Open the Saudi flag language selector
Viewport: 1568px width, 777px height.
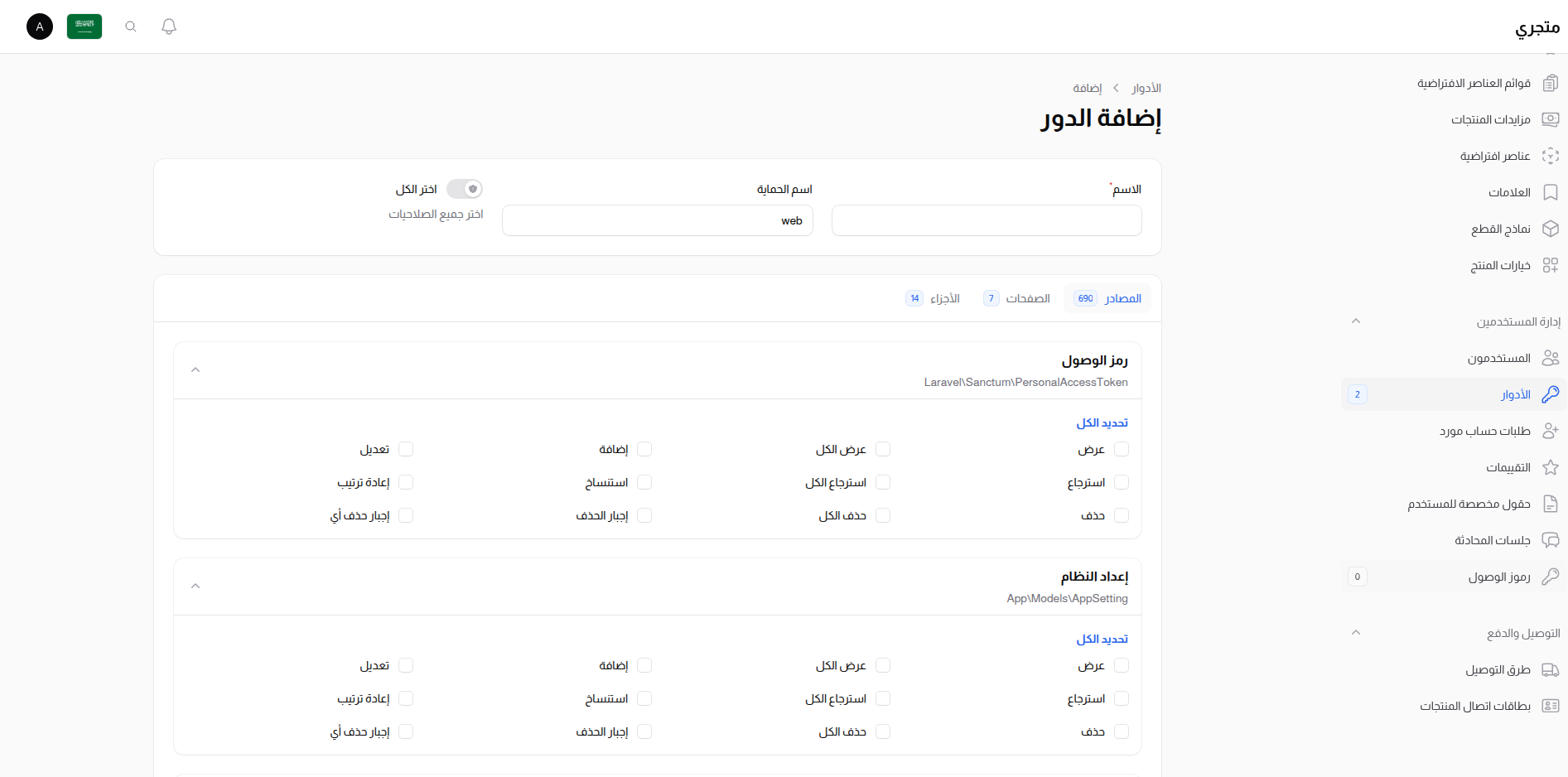coord(84,26)
